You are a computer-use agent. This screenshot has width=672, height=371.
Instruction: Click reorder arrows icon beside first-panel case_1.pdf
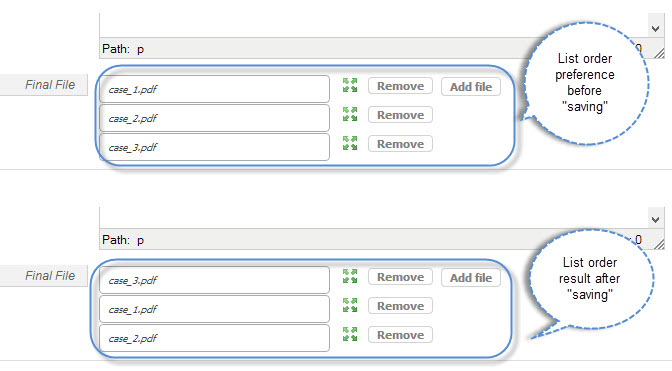(x=350, y=85)
